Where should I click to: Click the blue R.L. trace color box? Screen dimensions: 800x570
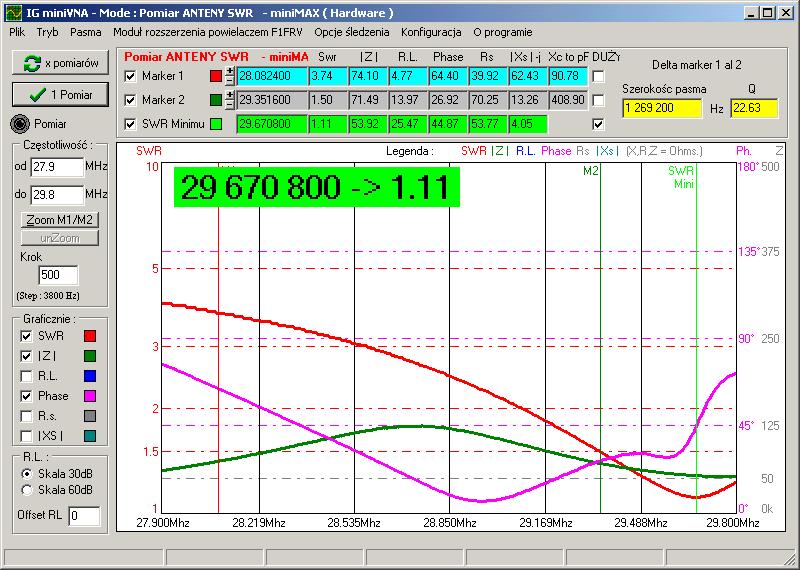click(89, 376)
